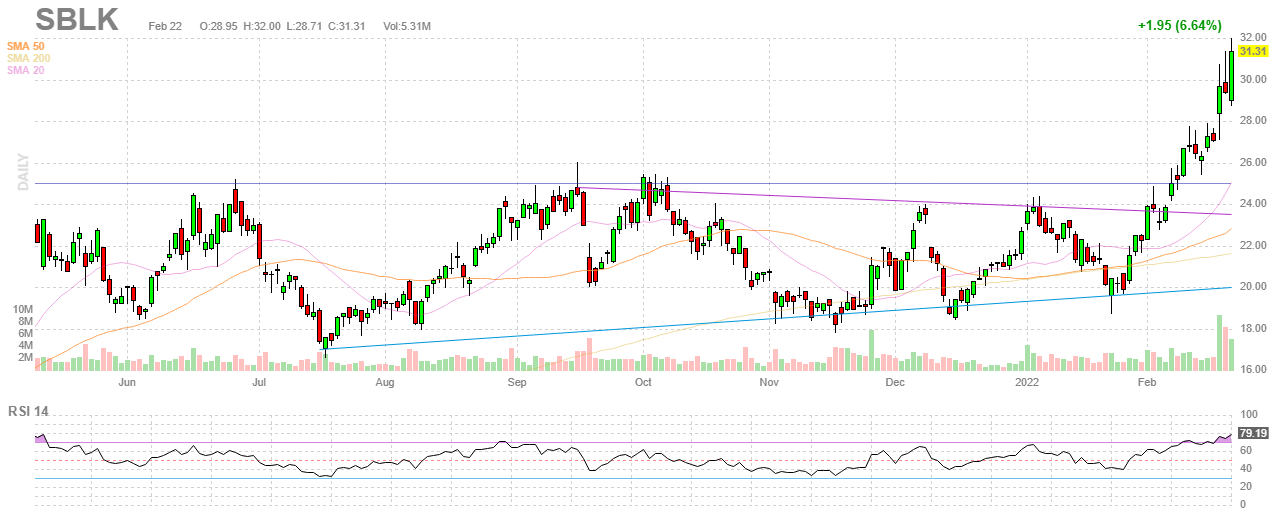Select the Jun label on time axis
Viewport: 1280px width, 520px height.
[127, 382]
